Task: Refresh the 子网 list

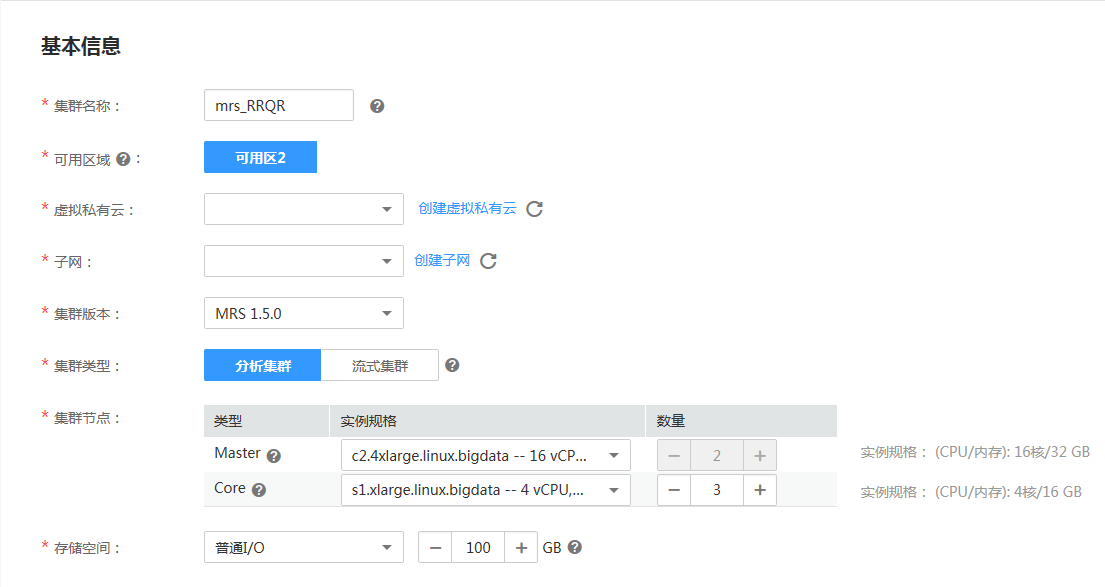Action: [488, 261]
